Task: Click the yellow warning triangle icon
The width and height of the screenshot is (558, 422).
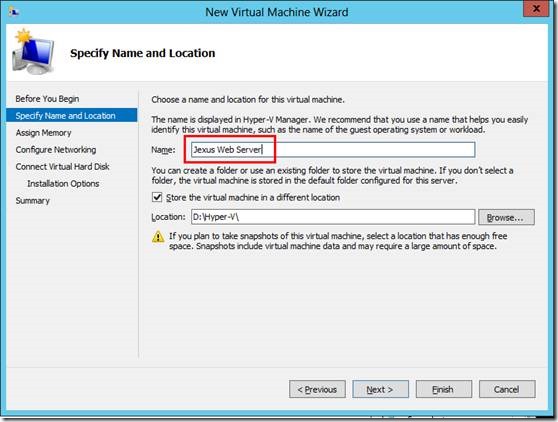Action: (x=158, y=237)
